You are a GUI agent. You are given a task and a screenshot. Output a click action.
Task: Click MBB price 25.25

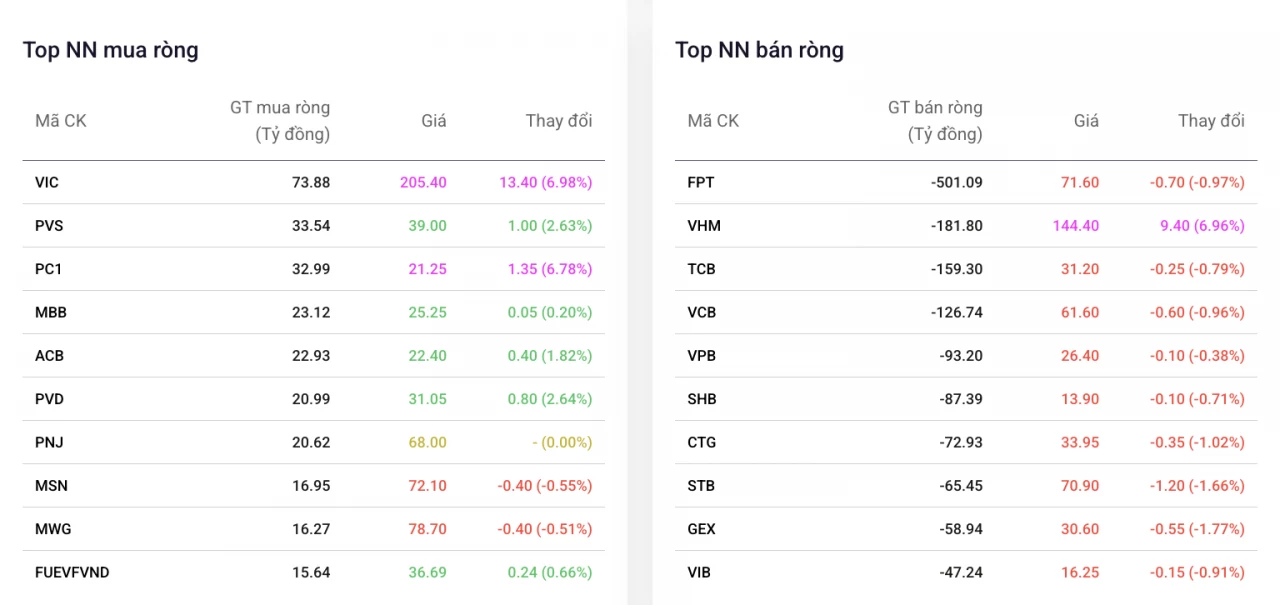427,312
